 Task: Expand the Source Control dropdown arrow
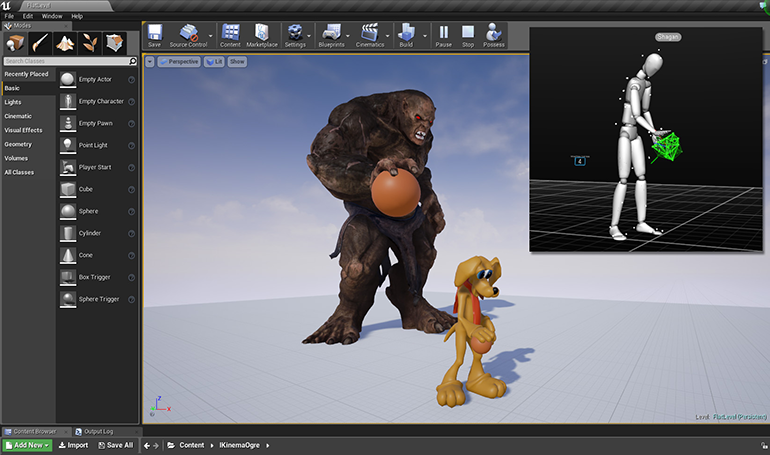pyautogui.click(x=211, y=36)
